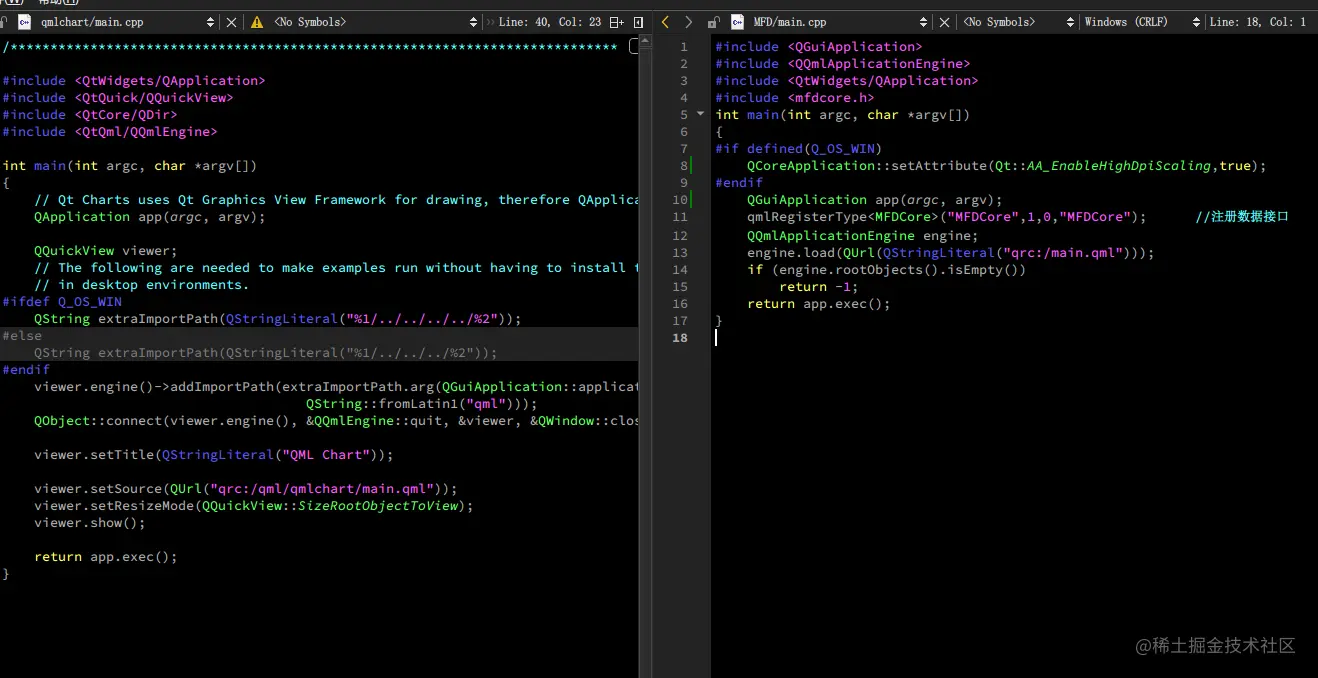Screen dimensions: 1318x678
Task: Click SizeRootObjectToView in the left editor
Action: [x=377, y=506]
